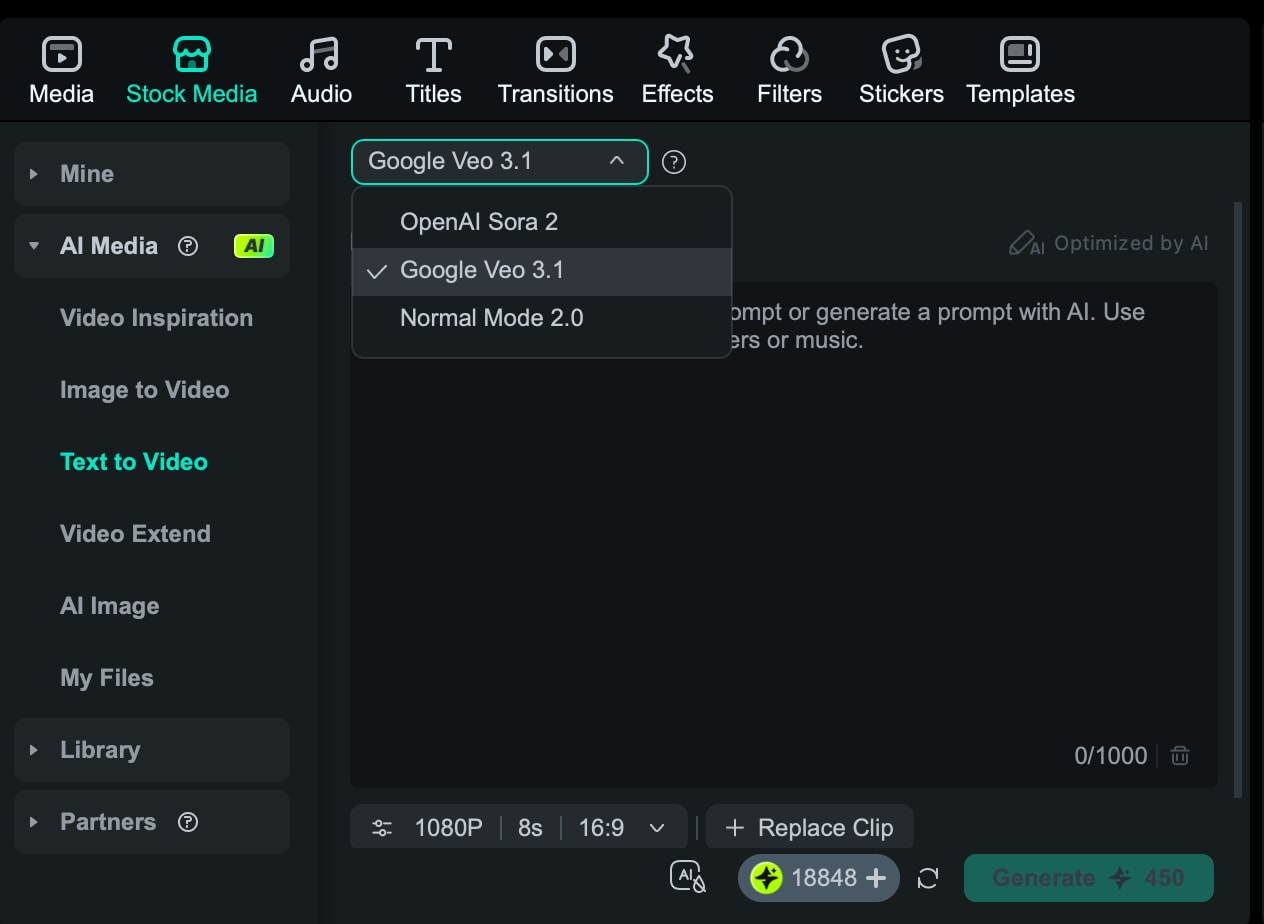The width and height of the screenshot is (1264, 924).
Task: Click the AI prompt writer icon
Action: 687,877
